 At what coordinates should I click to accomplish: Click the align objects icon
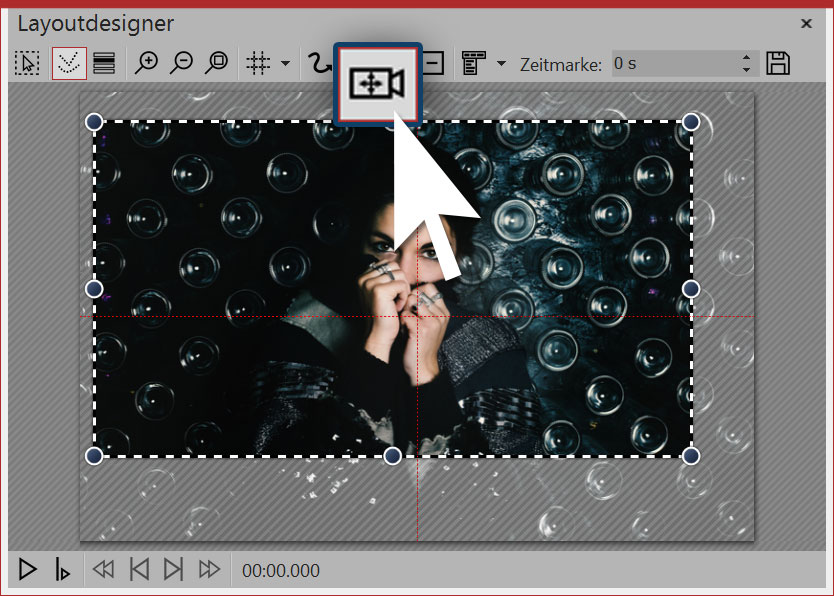coord(474,63)
